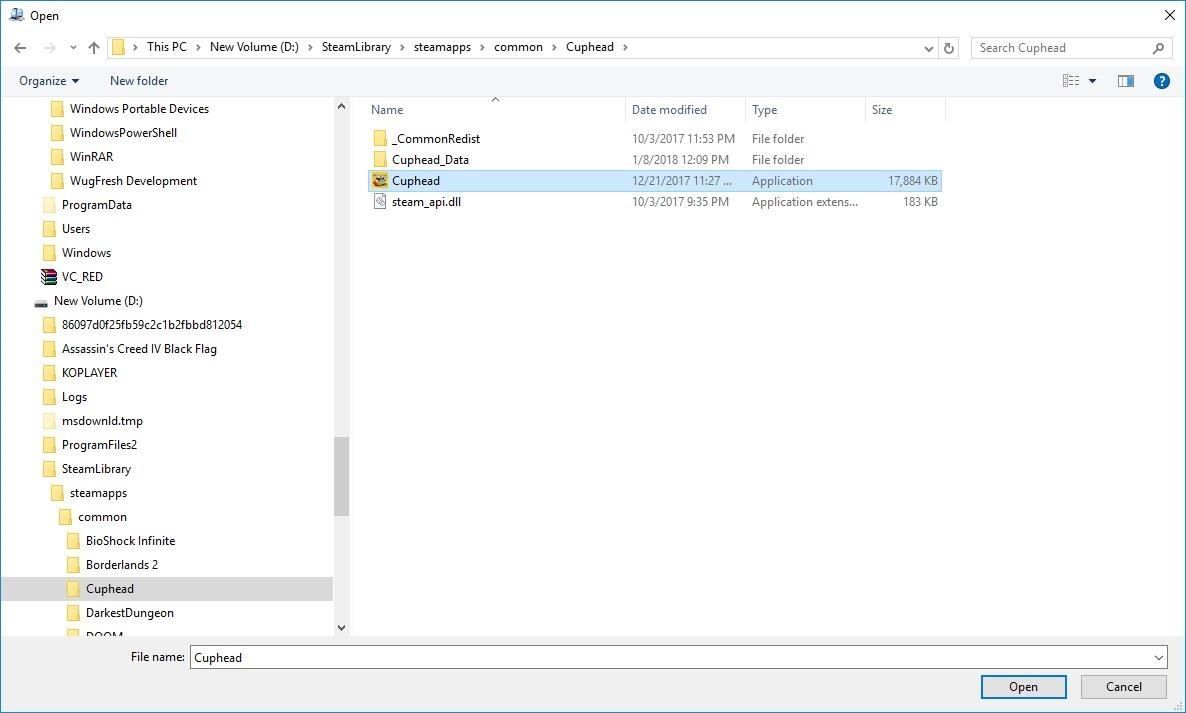Open the Organize dropdown menu
The width and height of the screenshot is (1186, 713).
pos(48,80)
